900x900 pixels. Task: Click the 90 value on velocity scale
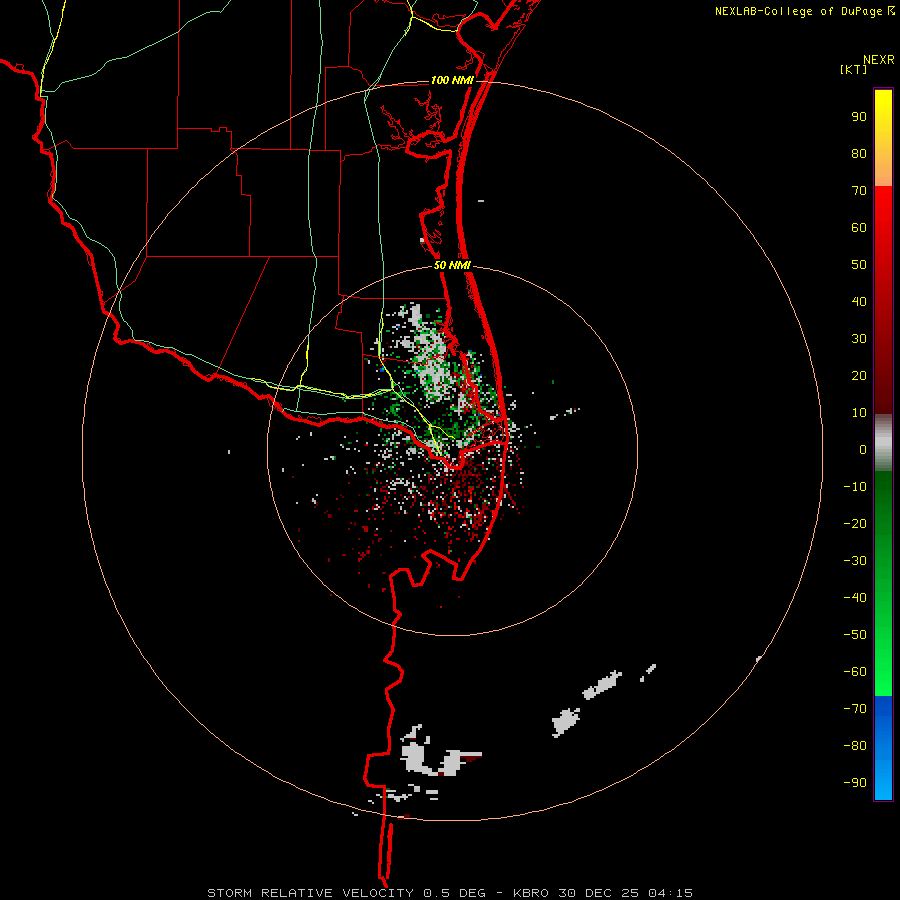coord(859,117)
